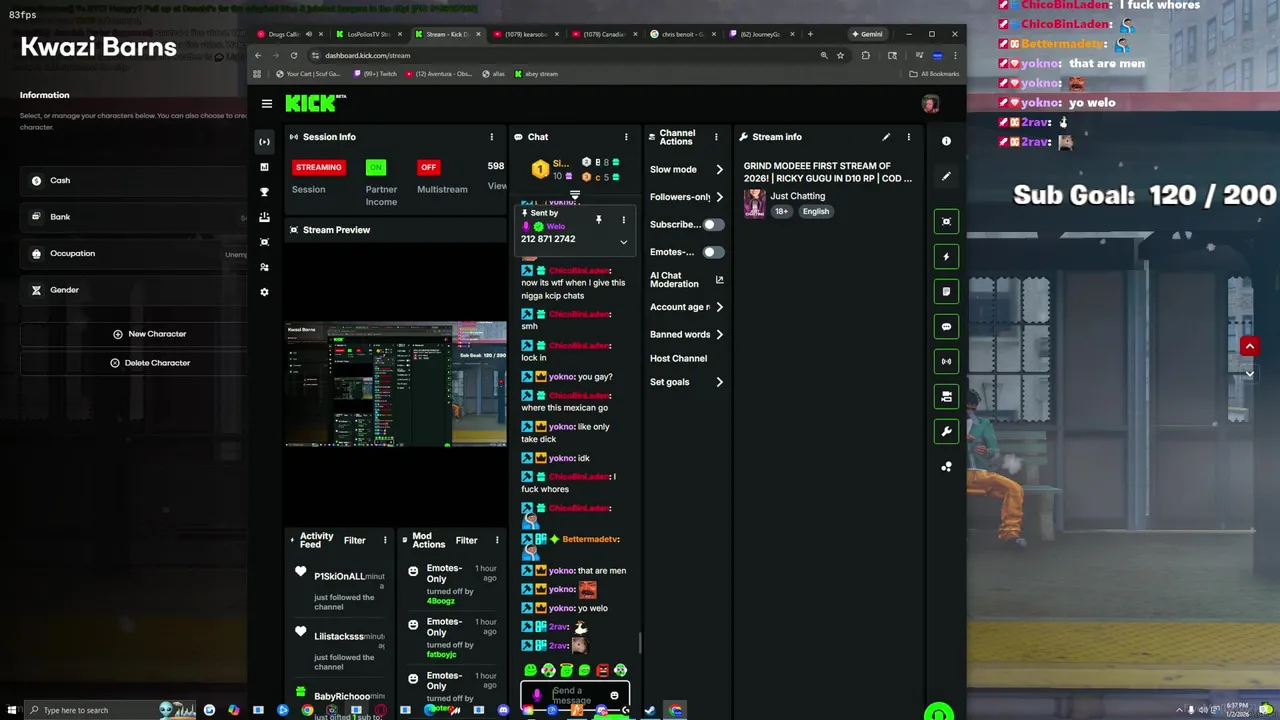Toggle the Partner Income ON indicator

pyautogui.click(x=375, y=167)
